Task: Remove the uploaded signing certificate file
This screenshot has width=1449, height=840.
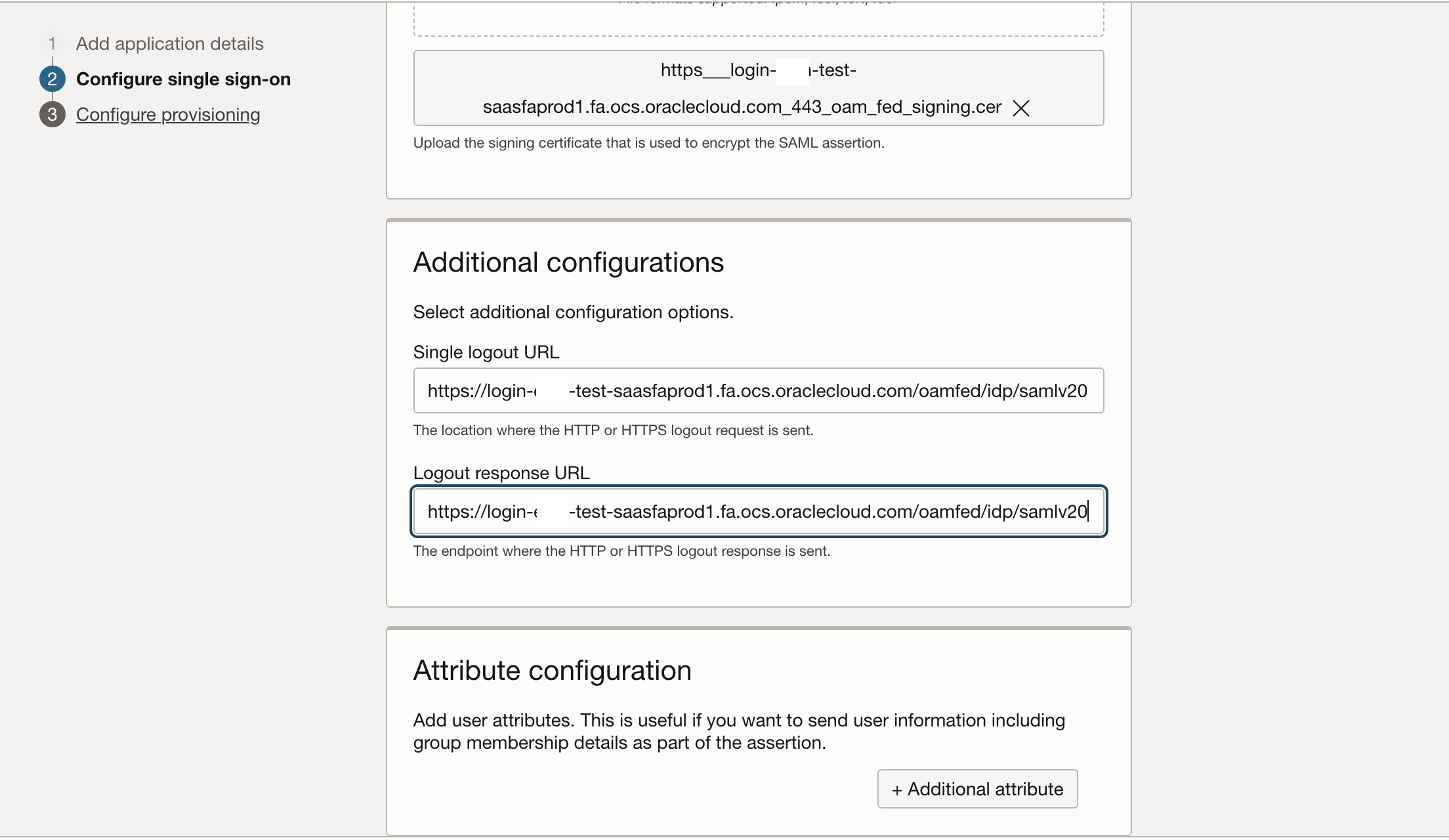Action: (1020, 108)
